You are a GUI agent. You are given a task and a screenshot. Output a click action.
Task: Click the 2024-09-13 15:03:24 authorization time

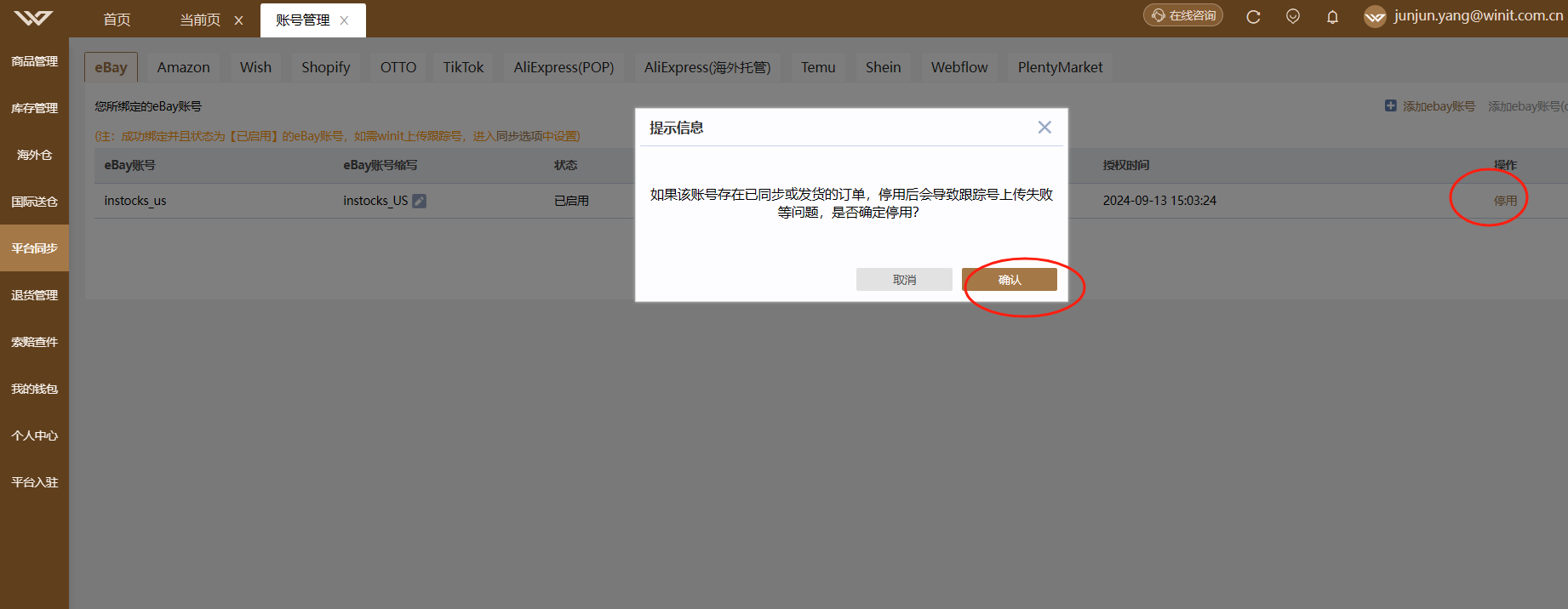1159,201
